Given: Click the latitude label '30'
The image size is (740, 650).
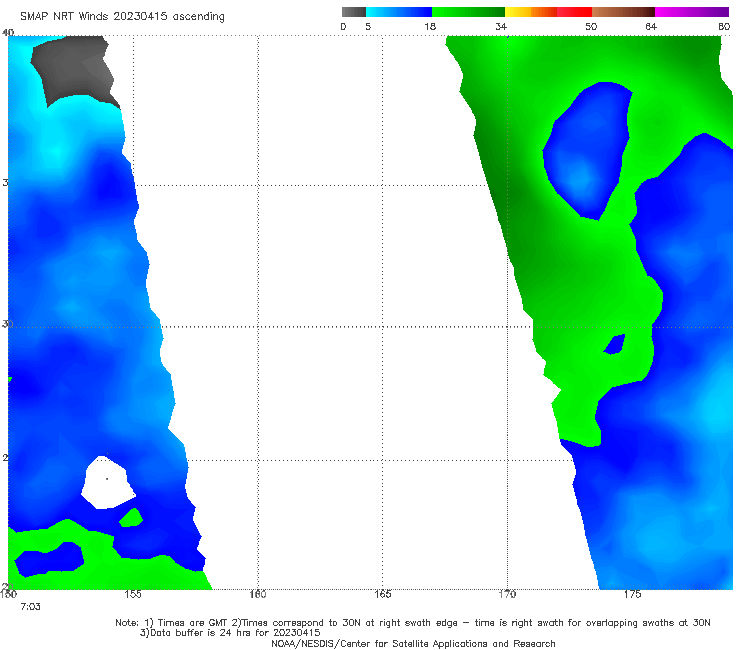Looking at the screenshot, I should [x=7, y=324].
